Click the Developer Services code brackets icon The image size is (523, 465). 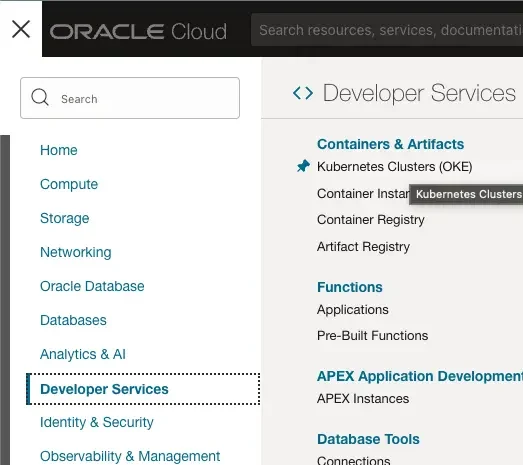click(x=303, y=93)
